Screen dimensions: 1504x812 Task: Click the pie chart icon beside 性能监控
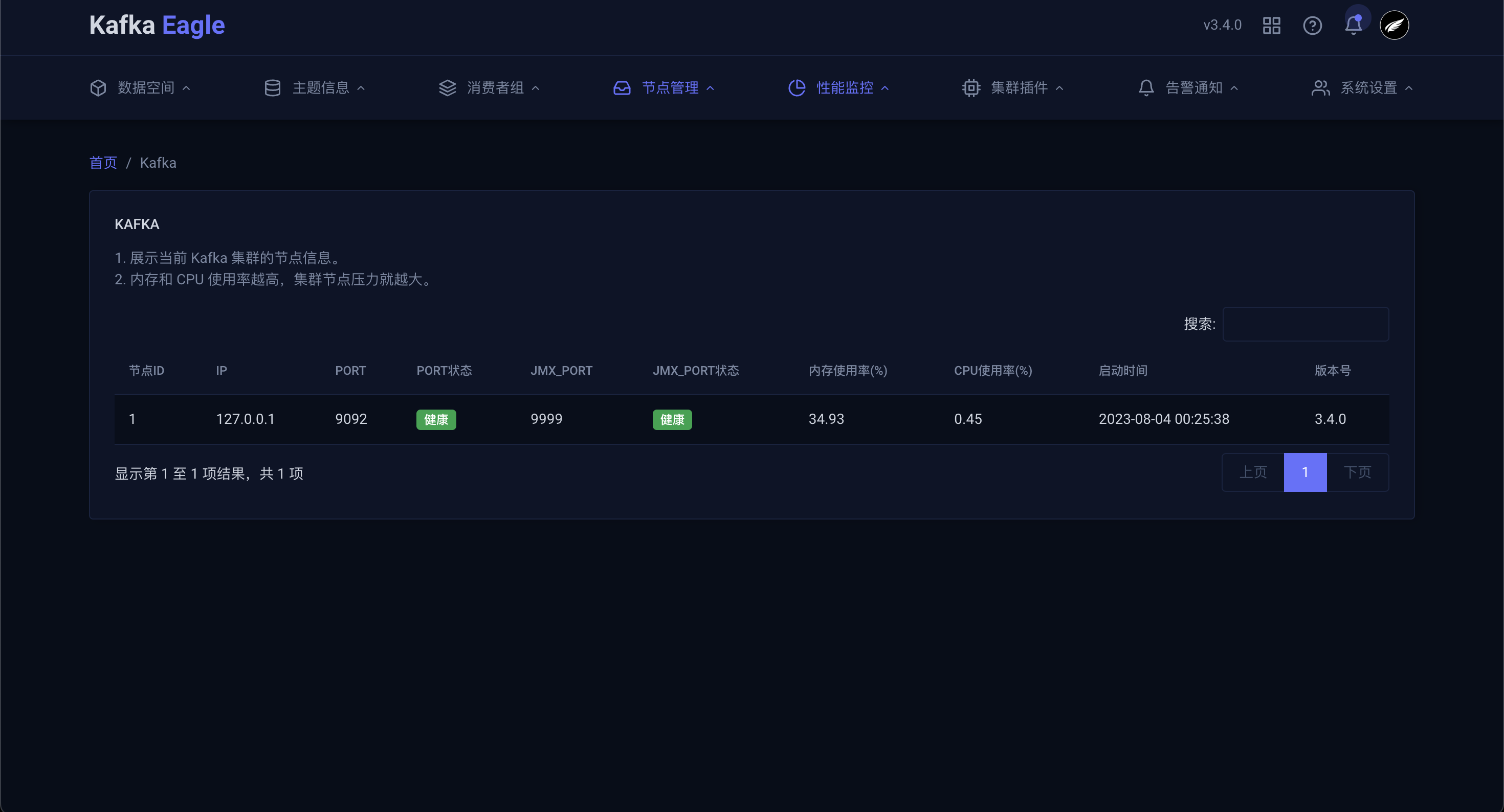pyautogui.click(x=797, y=88)
